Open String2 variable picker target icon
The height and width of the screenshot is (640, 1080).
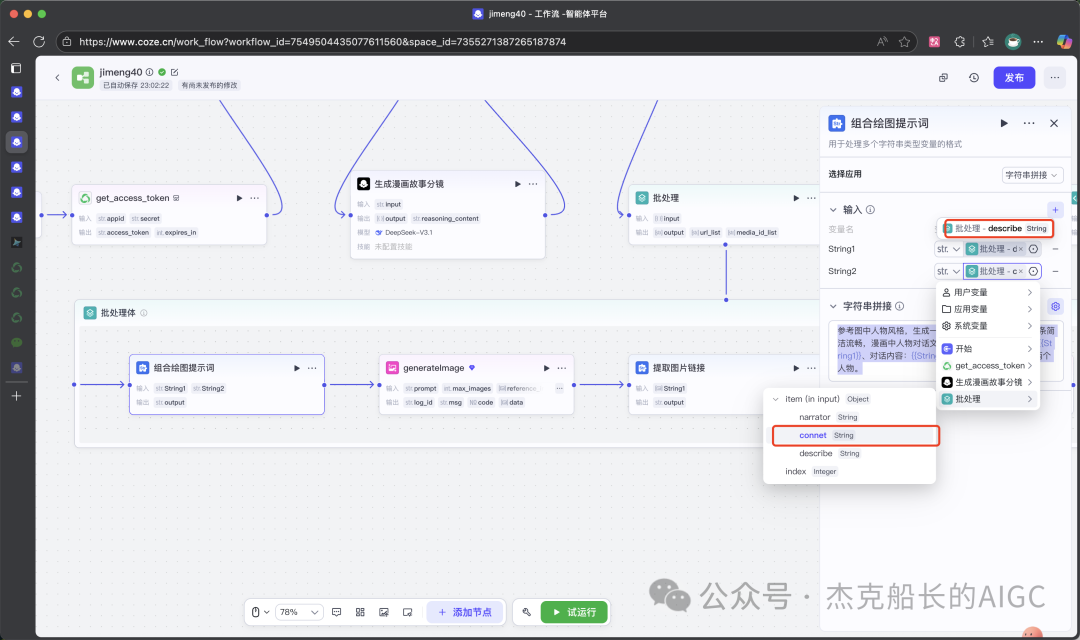1033,271
